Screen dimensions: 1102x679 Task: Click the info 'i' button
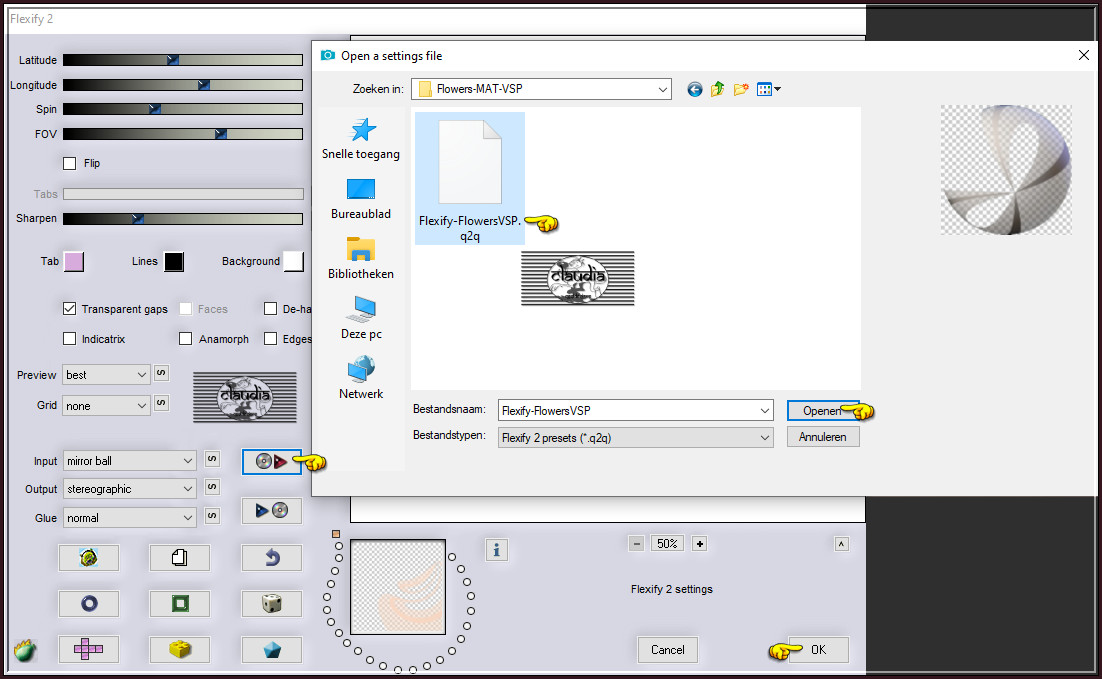[x=496, y=550]
